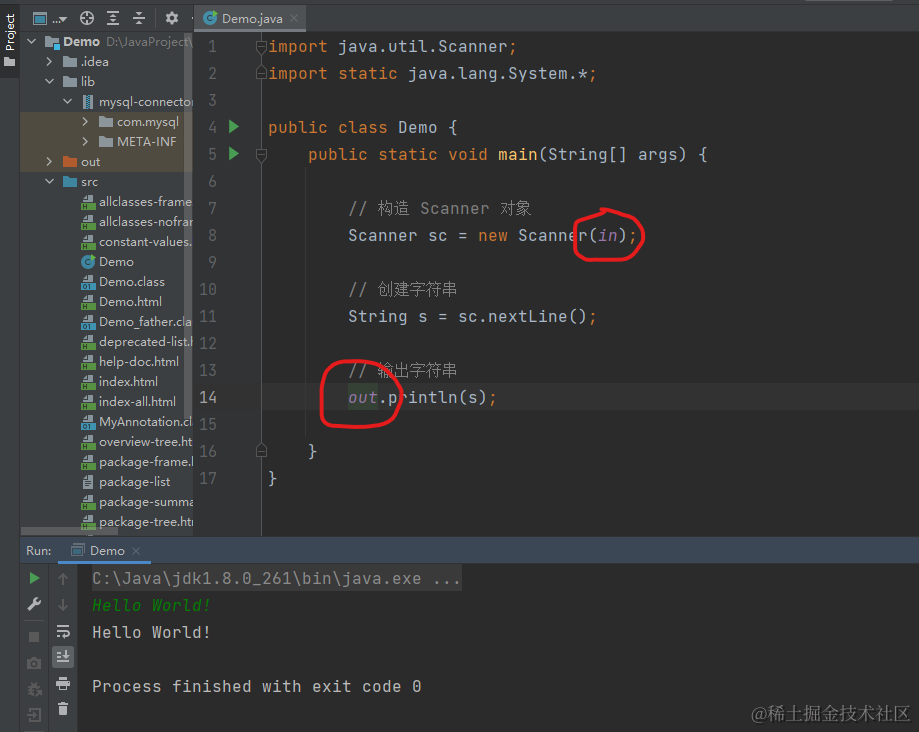
Task: Expand the com.mysql package
Action: pos(86,122)
